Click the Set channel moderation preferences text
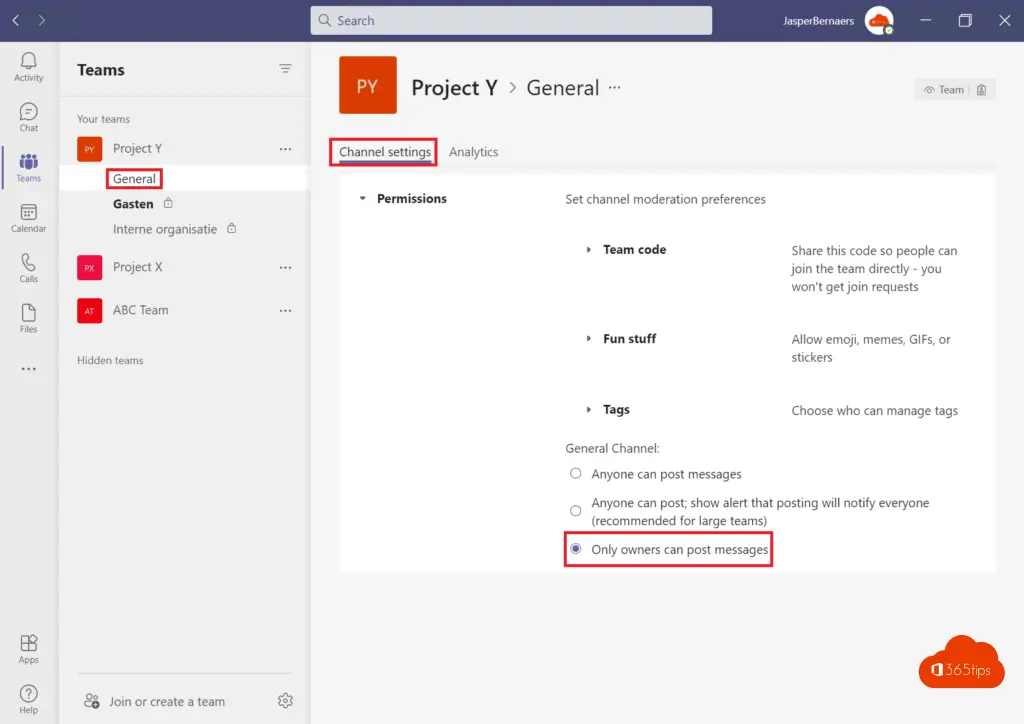Screen dimensions: 1024x724 [x=665, y=199]
